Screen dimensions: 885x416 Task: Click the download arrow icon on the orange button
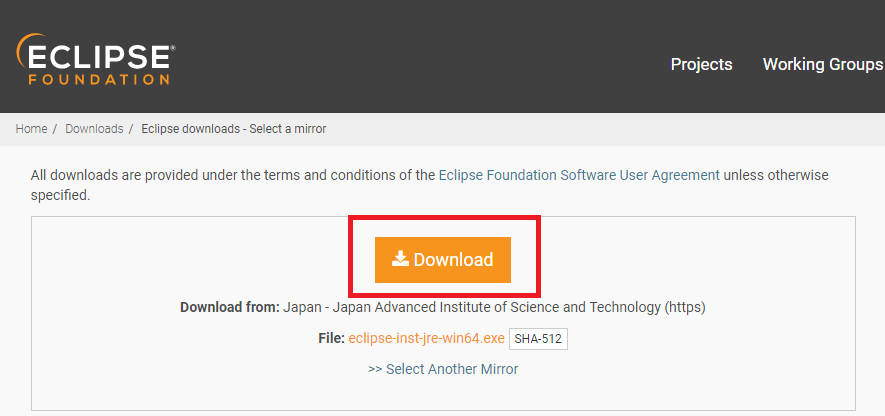click(400, 259)
